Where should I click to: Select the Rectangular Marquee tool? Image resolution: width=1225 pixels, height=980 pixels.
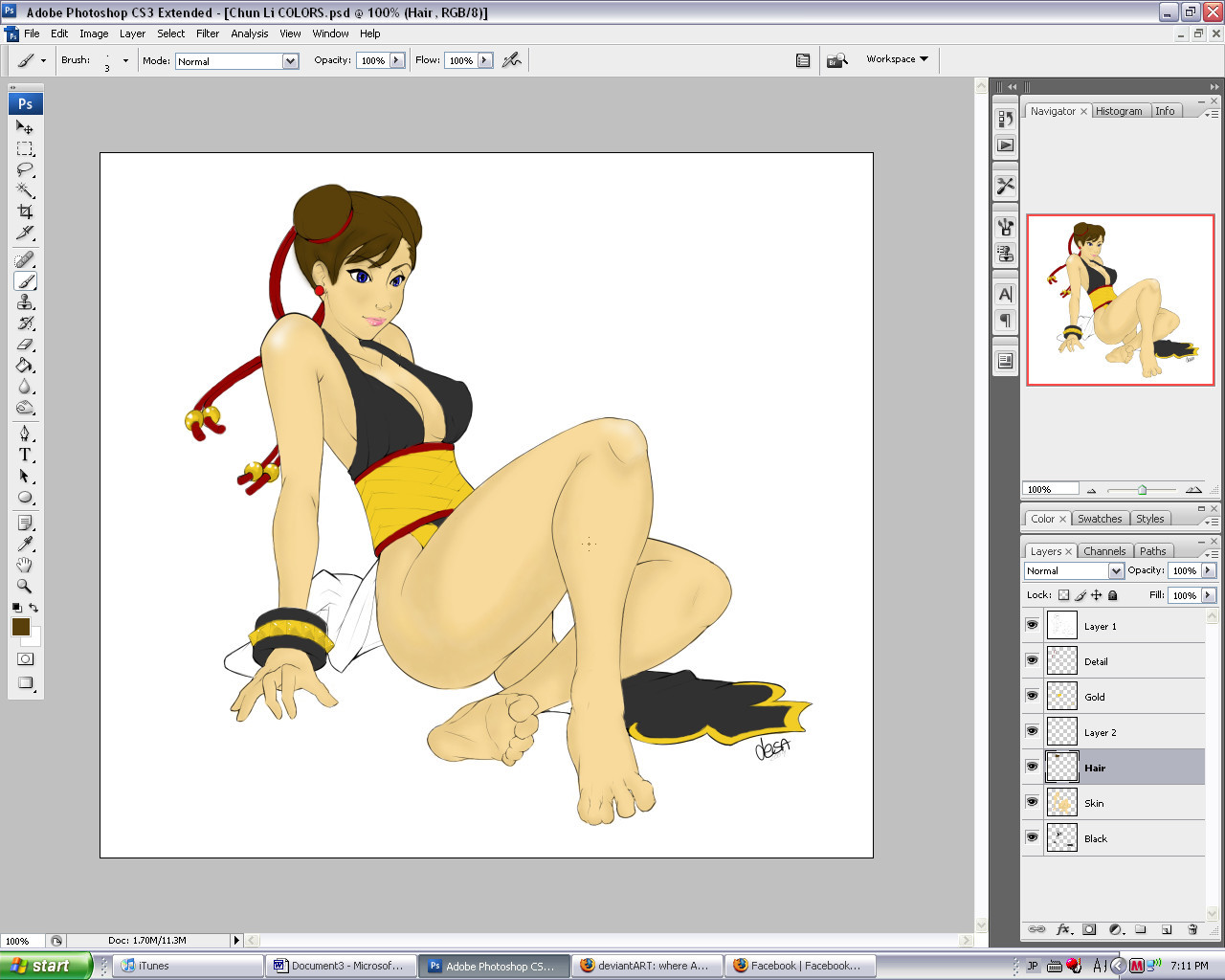(25, 148)
